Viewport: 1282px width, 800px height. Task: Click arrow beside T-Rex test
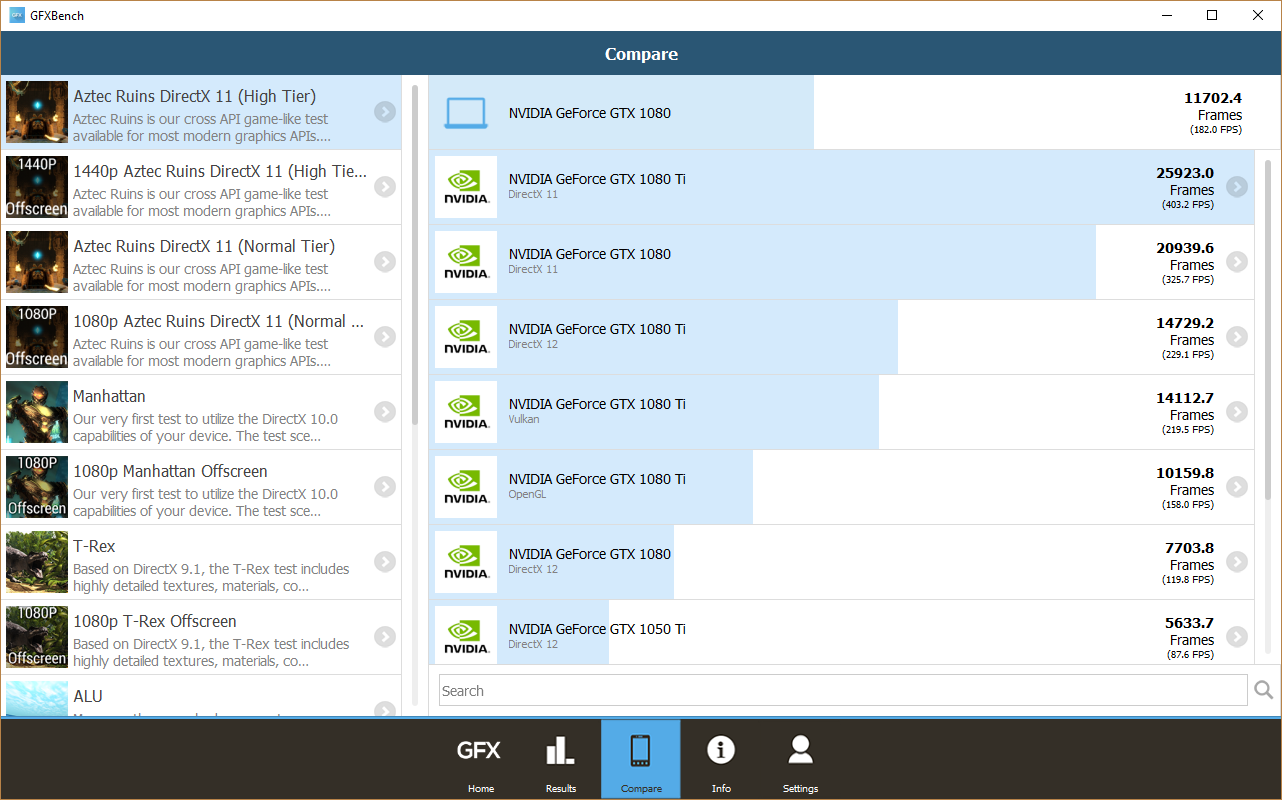[385, 561]
